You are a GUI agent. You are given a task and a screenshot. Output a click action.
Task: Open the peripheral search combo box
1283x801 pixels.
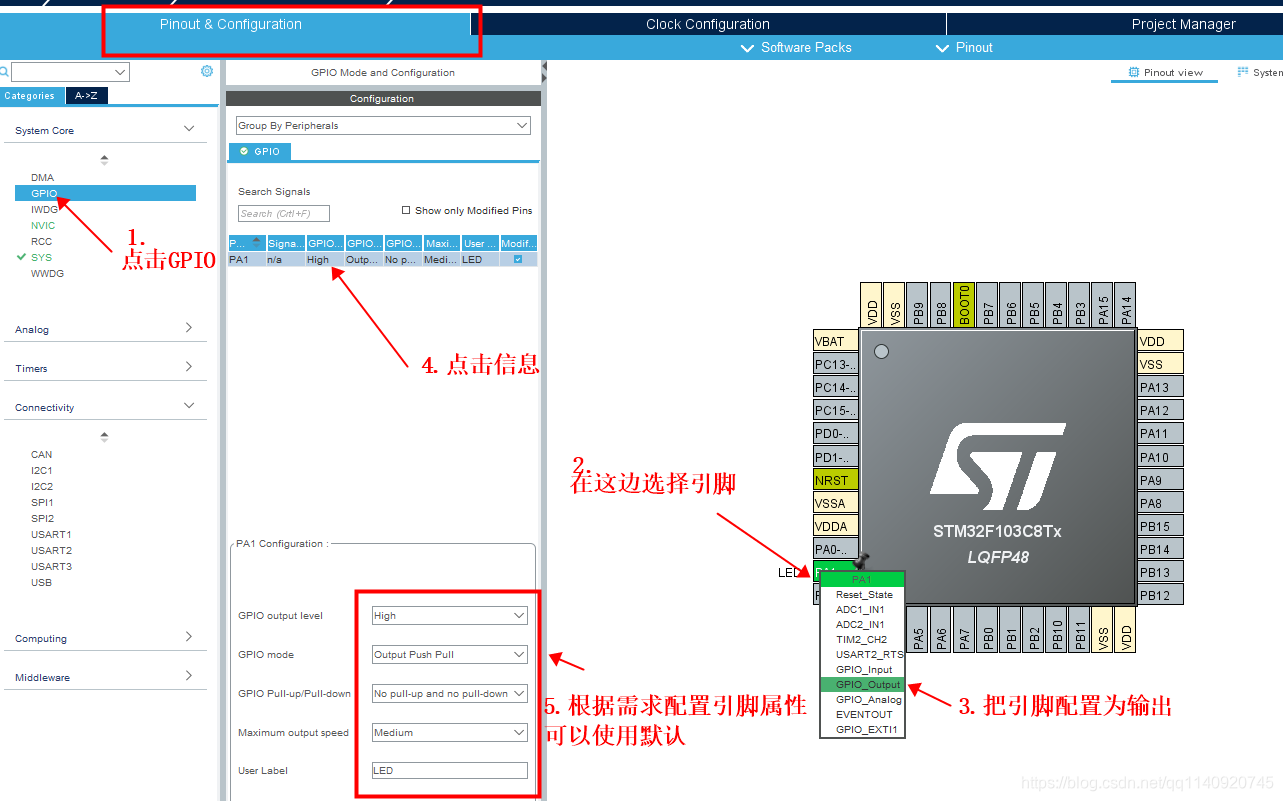pyautogui.click(x=70, y=72)
